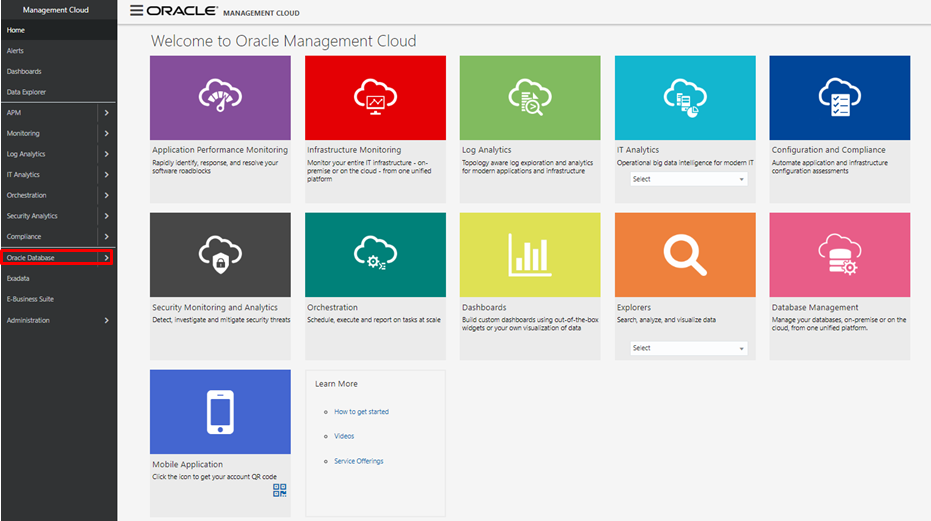Expand the Oracle Database sidebar submenu arrow
The height and width of the screenshot is (521, 931).
click(106, 258)
